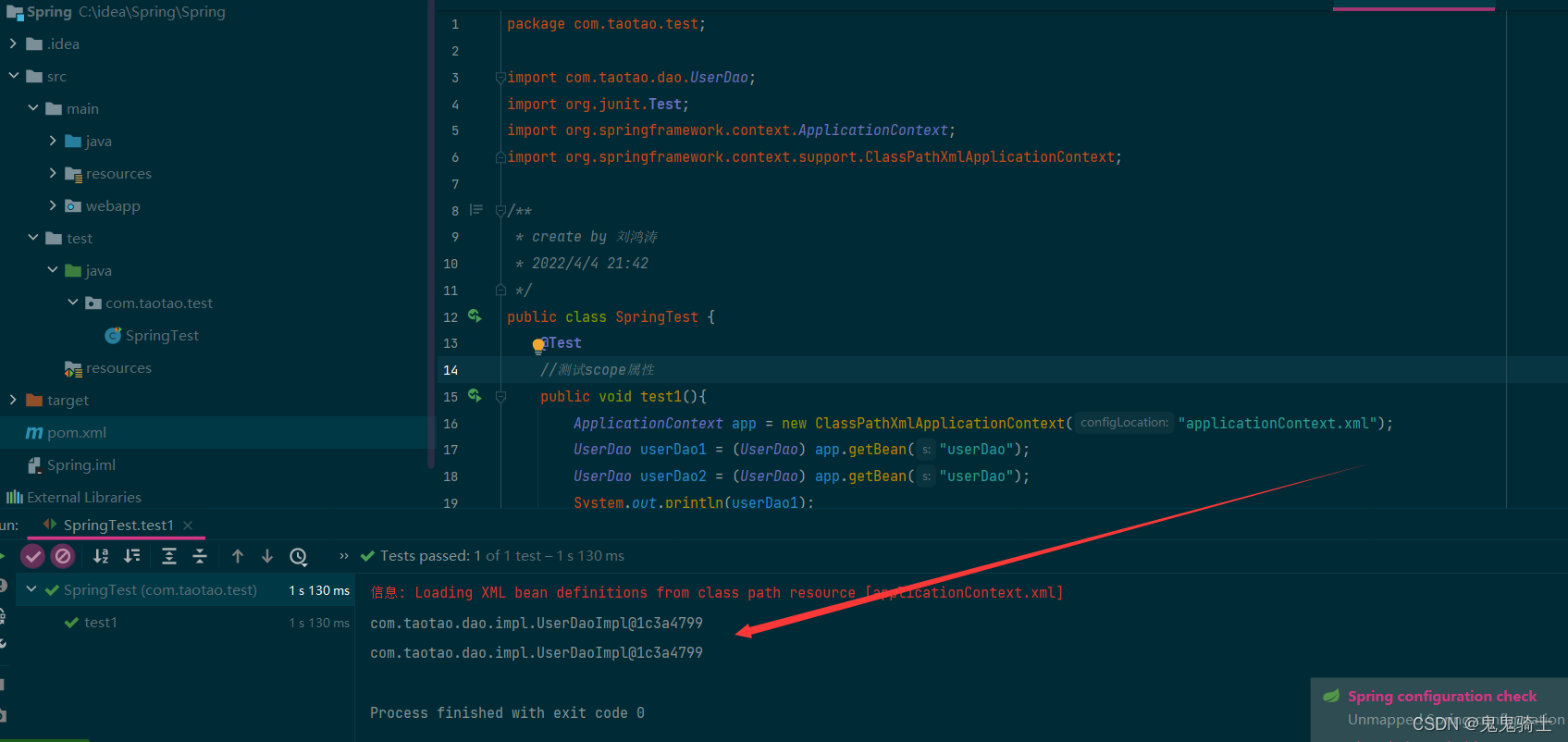The image size is (1568, 742).
Task: Select Spring.iml file in project tree
Action: coord(81,465)
